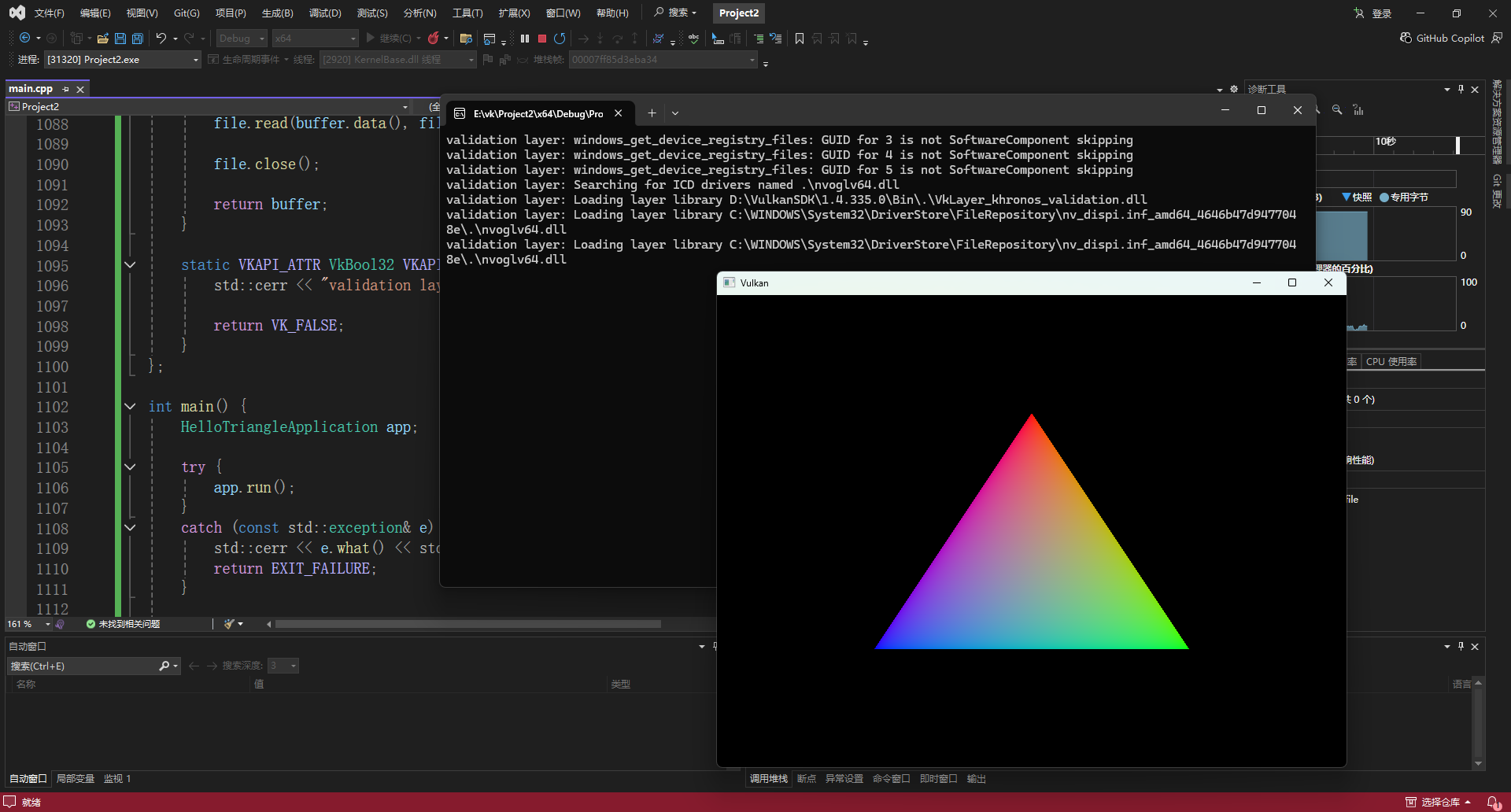The image size is (1511, 812).
Task: Pin the diagnostic tools panel
Action: (1461, 89)
